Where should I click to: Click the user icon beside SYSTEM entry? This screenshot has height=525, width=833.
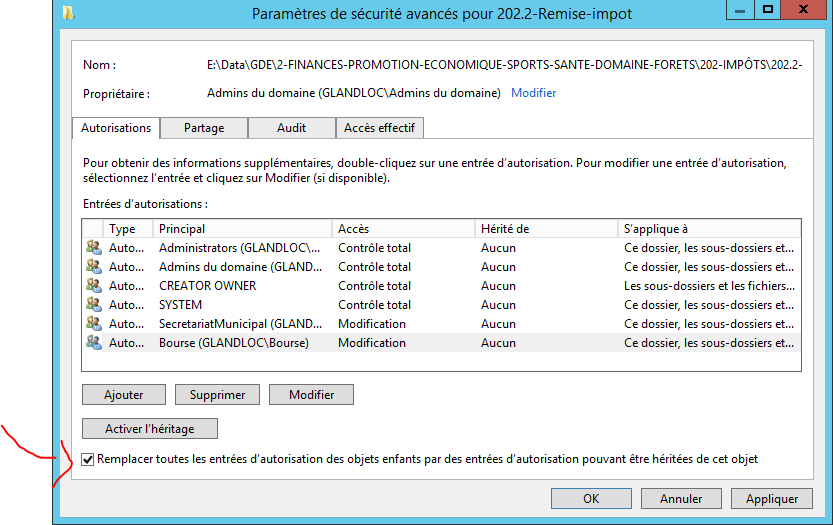click(x=94, y=305)
